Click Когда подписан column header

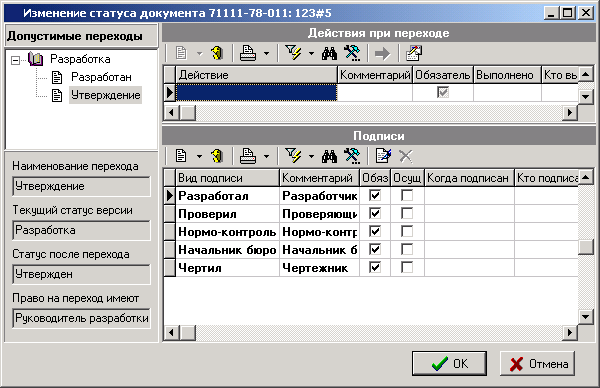(x=469, y=178)
